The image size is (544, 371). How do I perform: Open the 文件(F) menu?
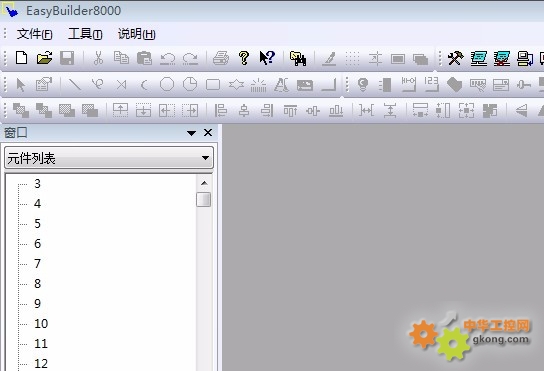click(x=34, y=34)
